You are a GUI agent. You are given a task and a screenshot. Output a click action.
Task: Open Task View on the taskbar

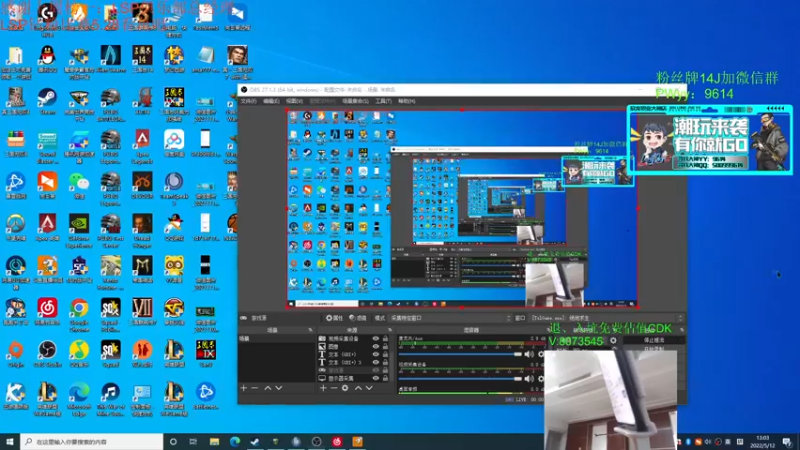(193, 441)
